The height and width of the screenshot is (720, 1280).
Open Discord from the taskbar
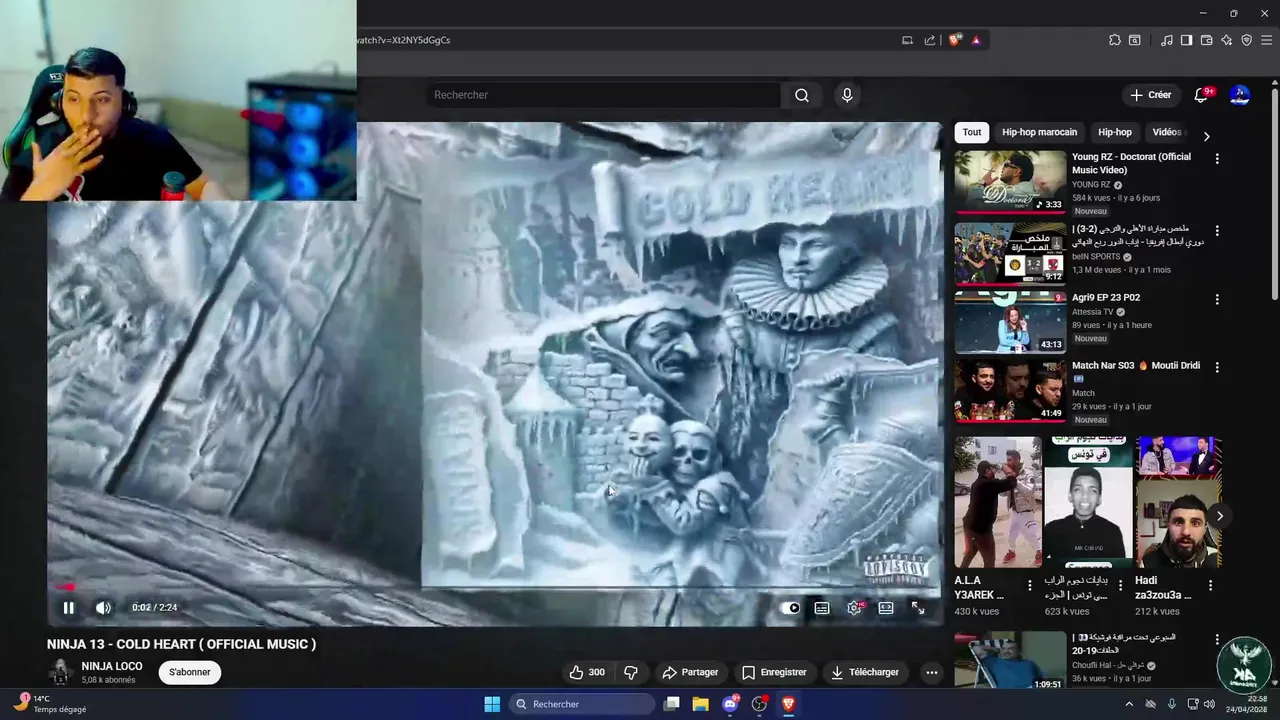730,704
